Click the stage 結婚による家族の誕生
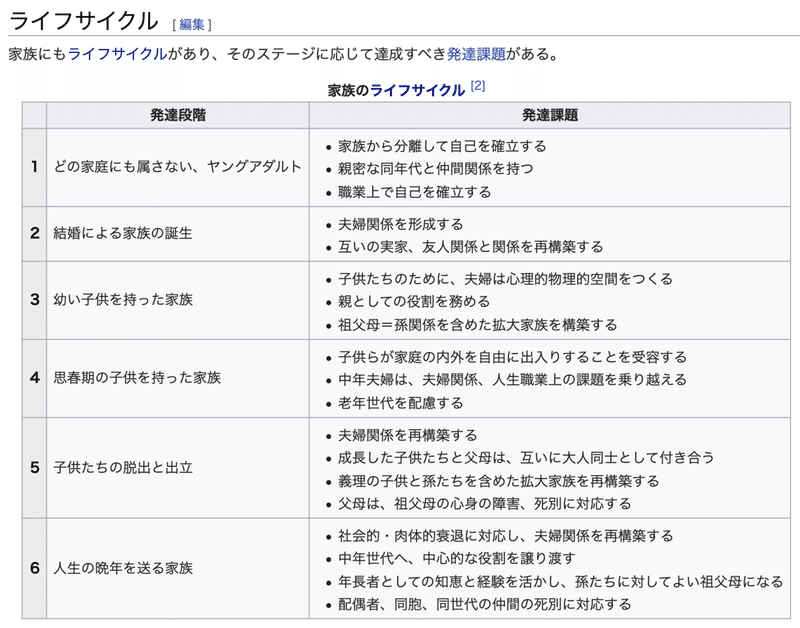Image resolution: width=800 pixels, height=628 pixels. [x=123, y=233]
